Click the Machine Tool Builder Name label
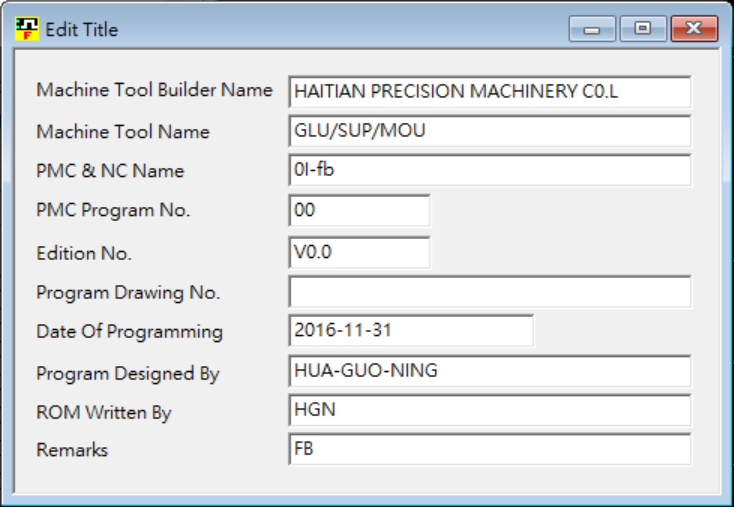Image resolution: width=734 pixels, height=507 pixels. pos(154,90)
